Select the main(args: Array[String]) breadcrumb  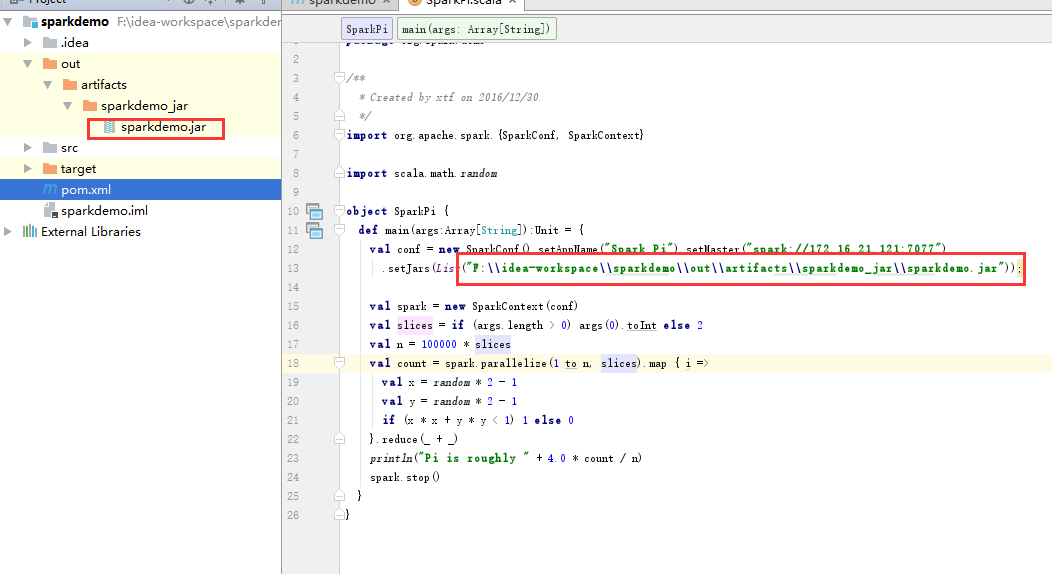tap(476, 29)
